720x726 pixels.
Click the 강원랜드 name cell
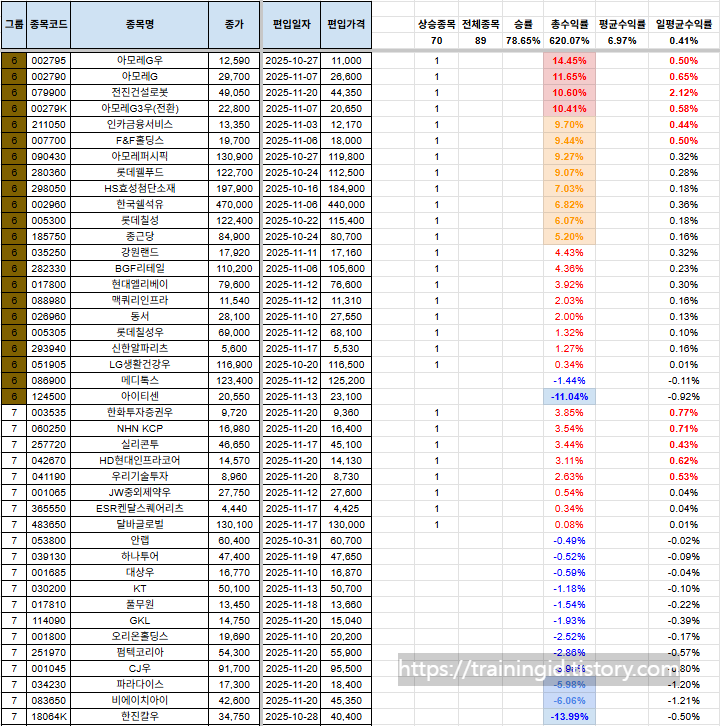coord(139,253)
